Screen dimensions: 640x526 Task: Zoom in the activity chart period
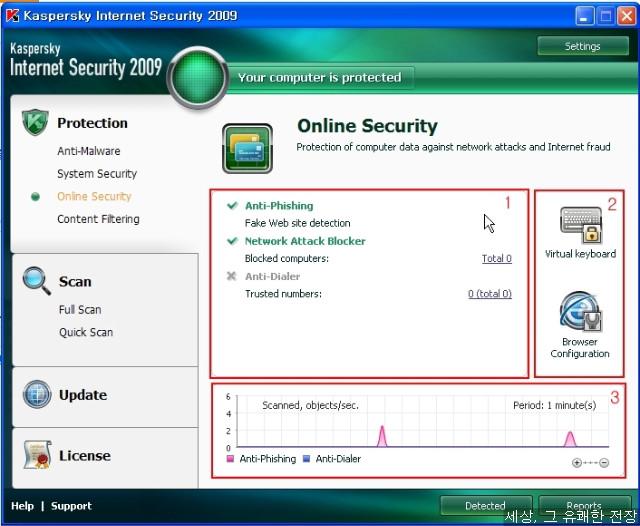click(x=577, y=463)
